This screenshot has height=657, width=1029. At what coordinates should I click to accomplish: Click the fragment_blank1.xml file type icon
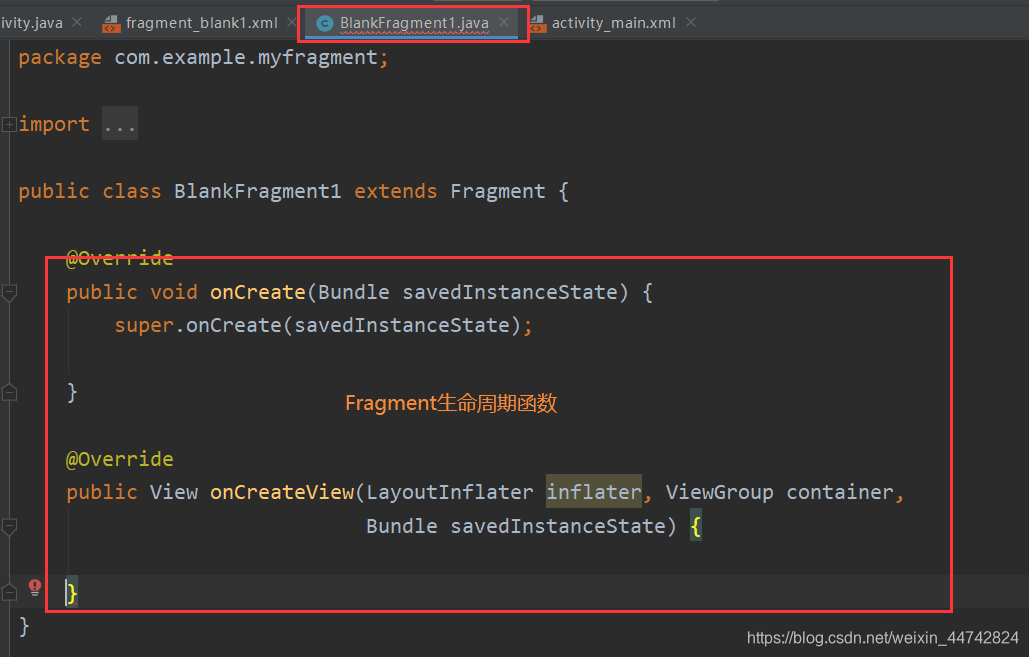click(x=111, y=24)
